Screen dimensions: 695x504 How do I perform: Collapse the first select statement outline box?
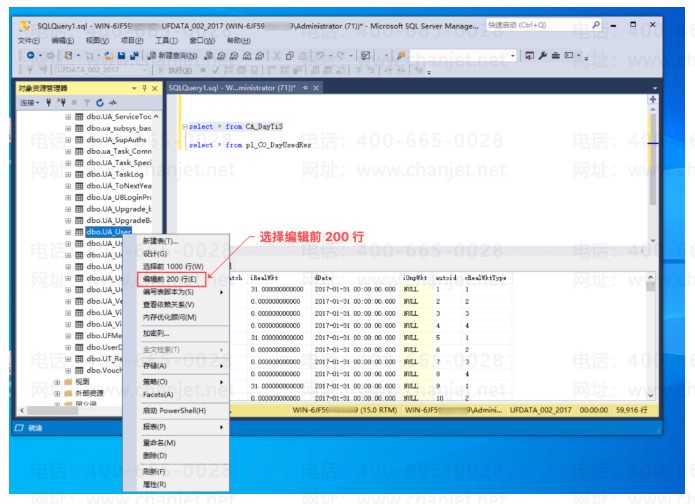tap(185, 126)
